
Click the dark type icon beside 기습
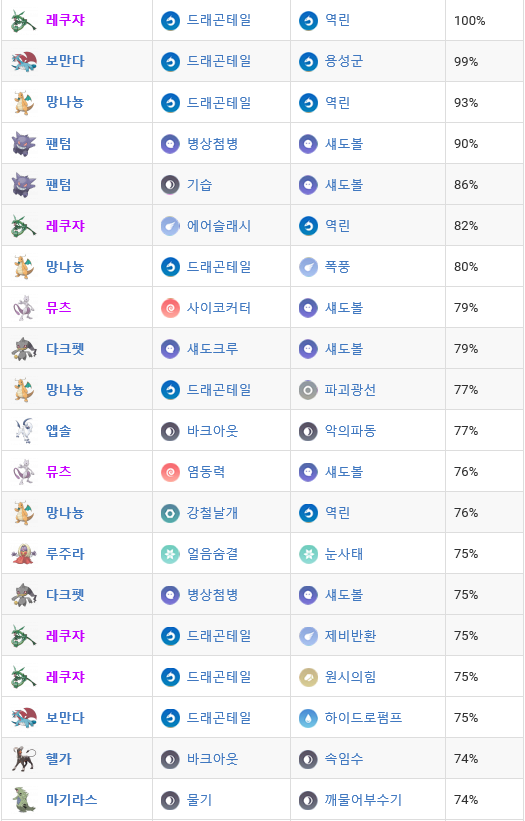[170, 185]
